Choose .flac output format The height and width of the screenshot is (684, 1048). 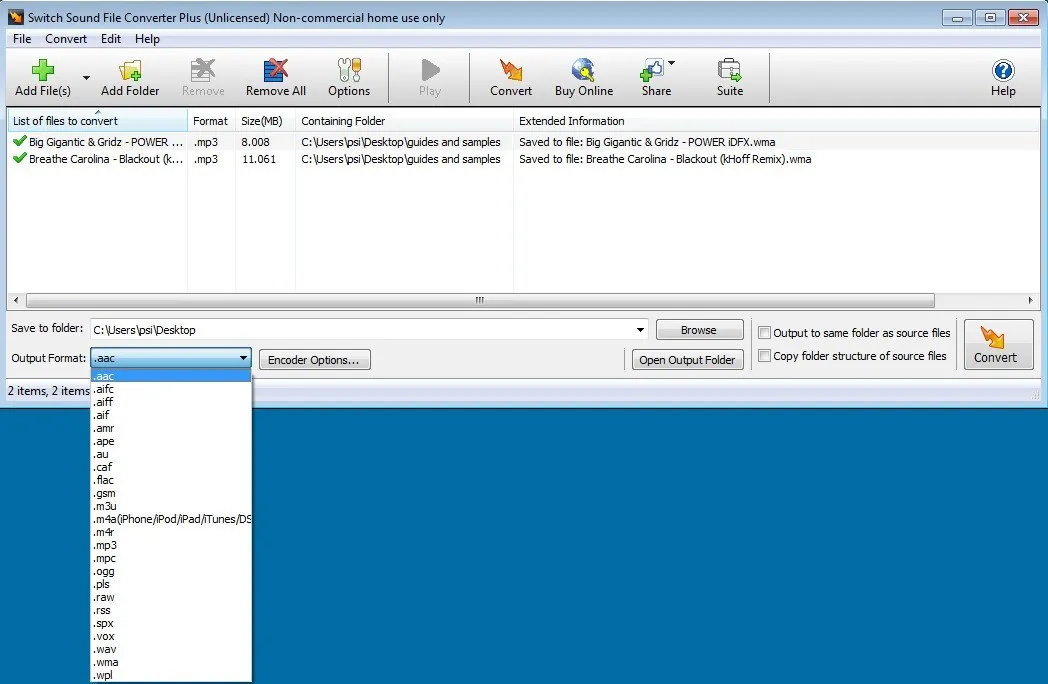tap(171, 480)
